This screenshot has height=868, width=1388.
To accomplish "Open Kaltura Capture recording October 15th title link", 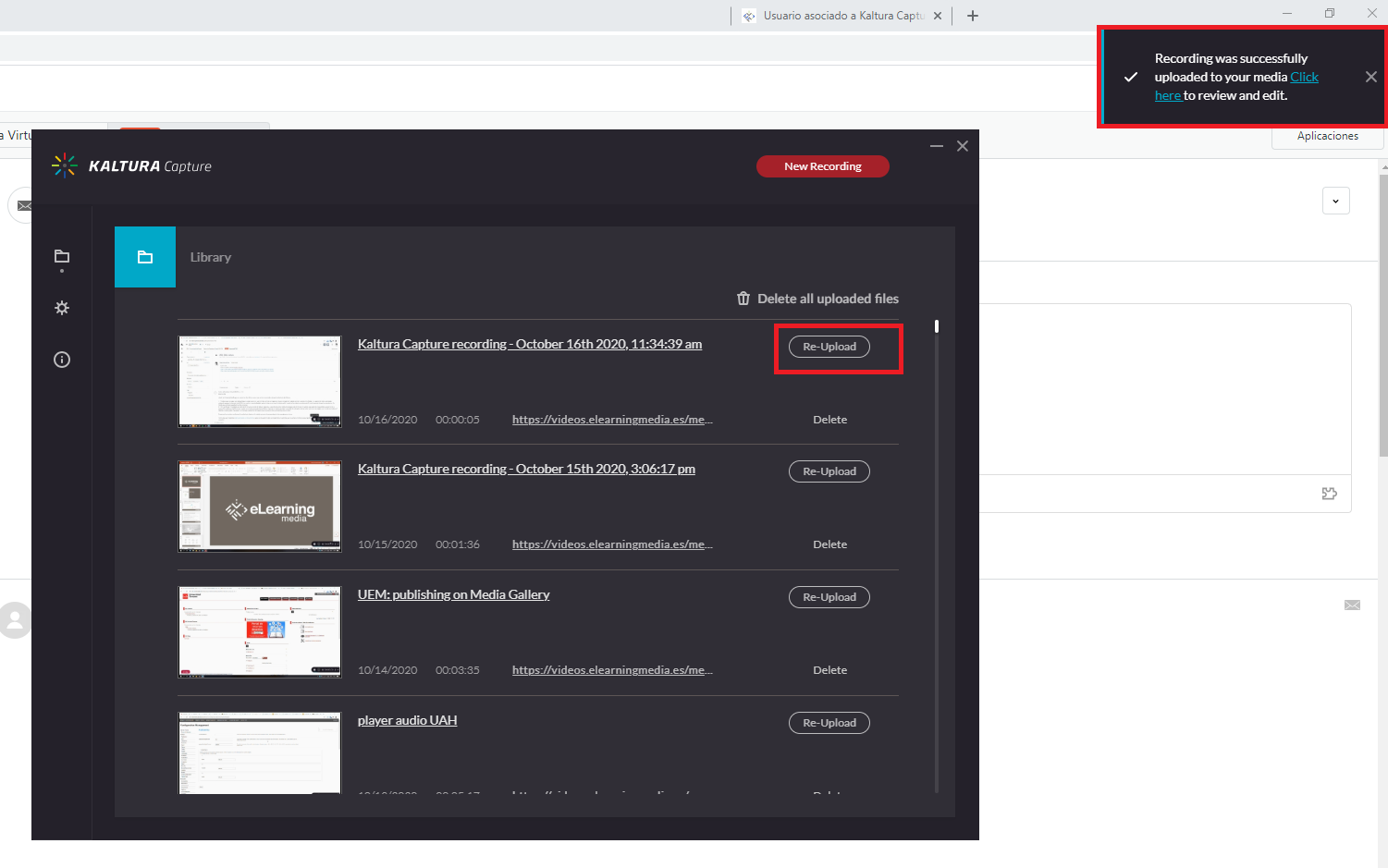I will coord(526,469).
